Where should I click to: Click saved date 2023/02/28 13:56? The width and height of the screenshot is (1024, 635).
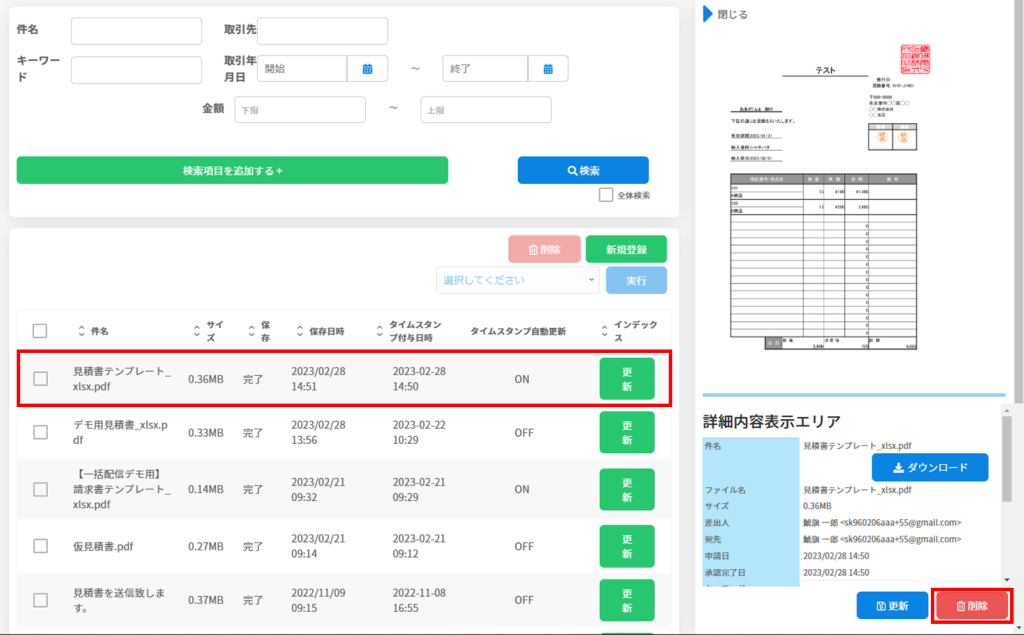coord(318,432)
